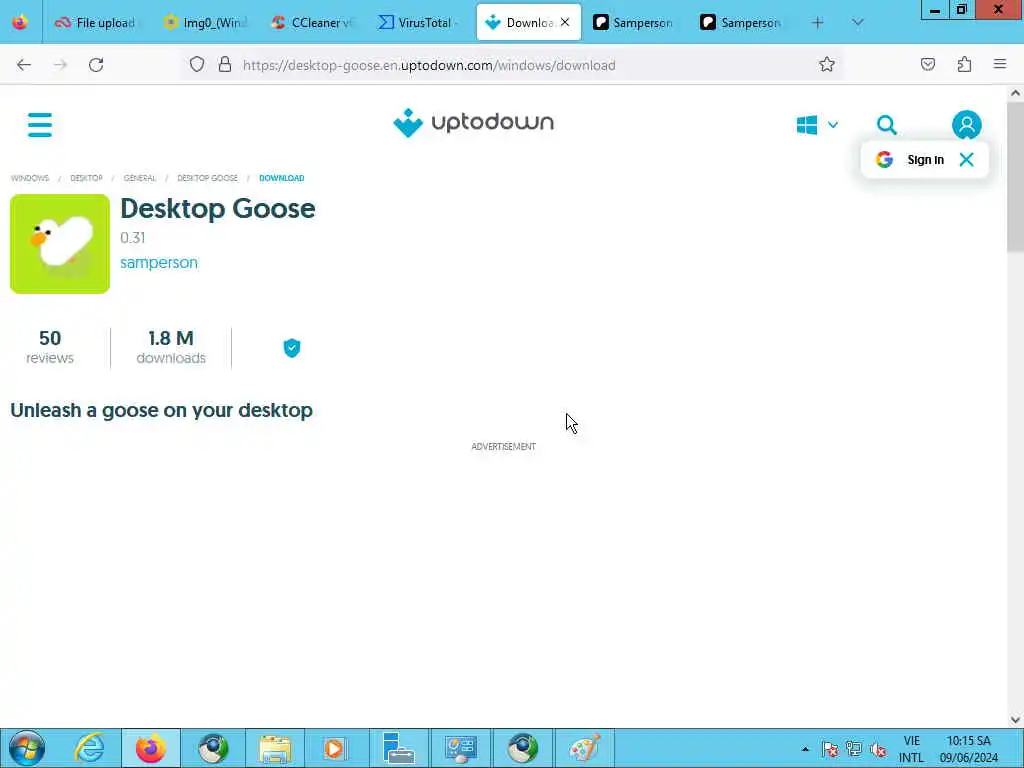
Task: Bookmark this page with the star
Action: click(x=827, y=64)
